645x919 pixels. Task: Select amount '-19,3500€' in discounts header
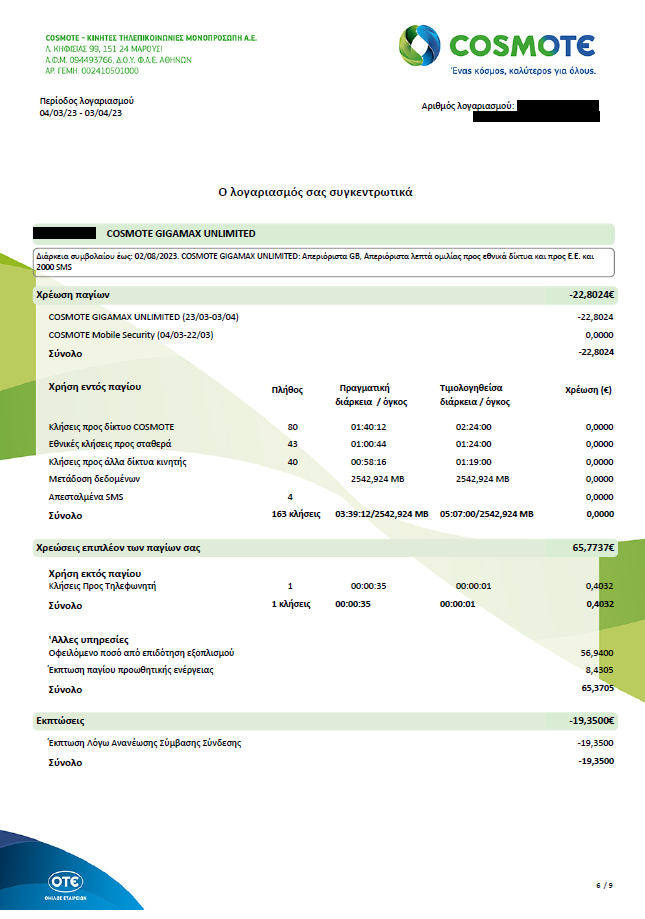pos(592,721)
